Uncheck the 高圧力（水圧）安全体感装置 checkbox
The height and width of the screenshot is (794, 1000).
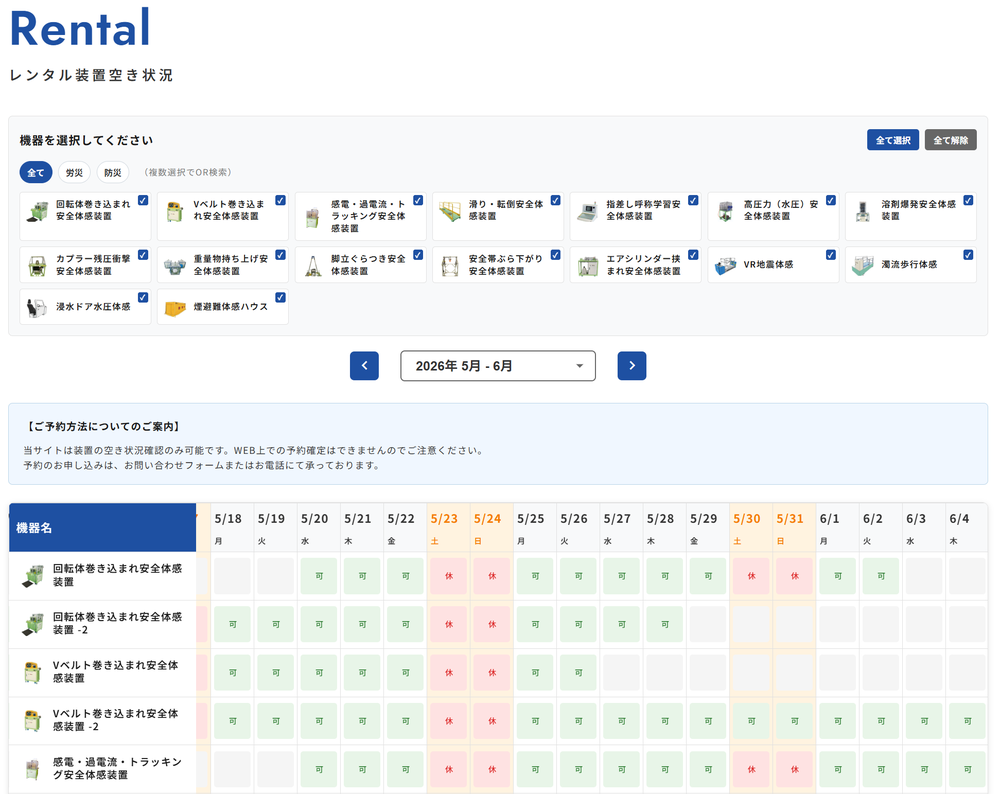(x=831, y=200)
